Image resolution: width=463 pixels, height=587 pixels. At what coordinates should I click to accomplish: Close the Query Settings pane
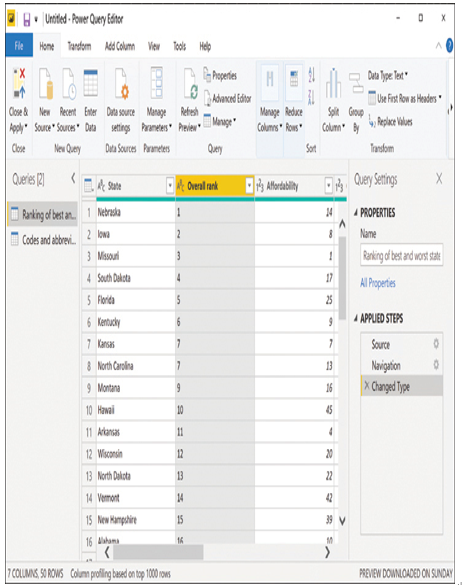[439, 179]
